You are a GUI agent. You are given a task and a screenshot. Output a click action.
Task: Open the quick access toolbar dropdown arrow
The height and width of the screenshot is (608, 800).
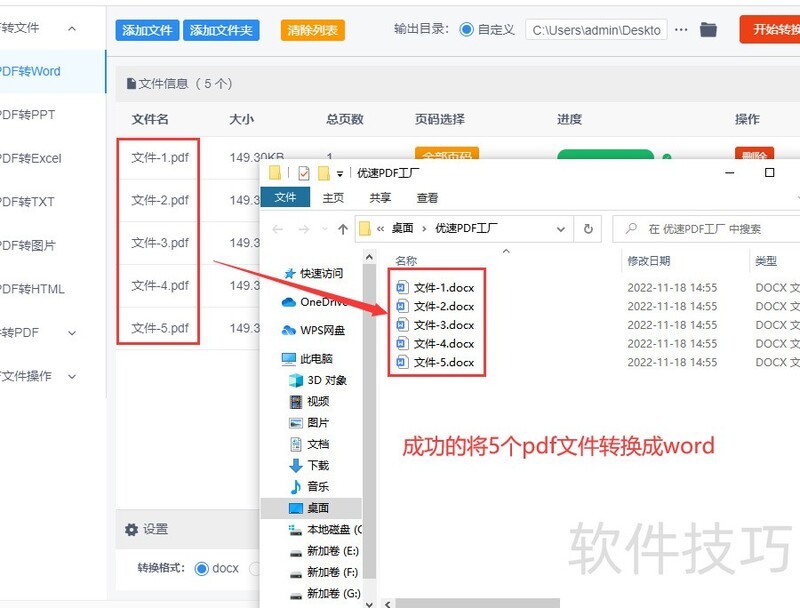click(x=340, y=174)
